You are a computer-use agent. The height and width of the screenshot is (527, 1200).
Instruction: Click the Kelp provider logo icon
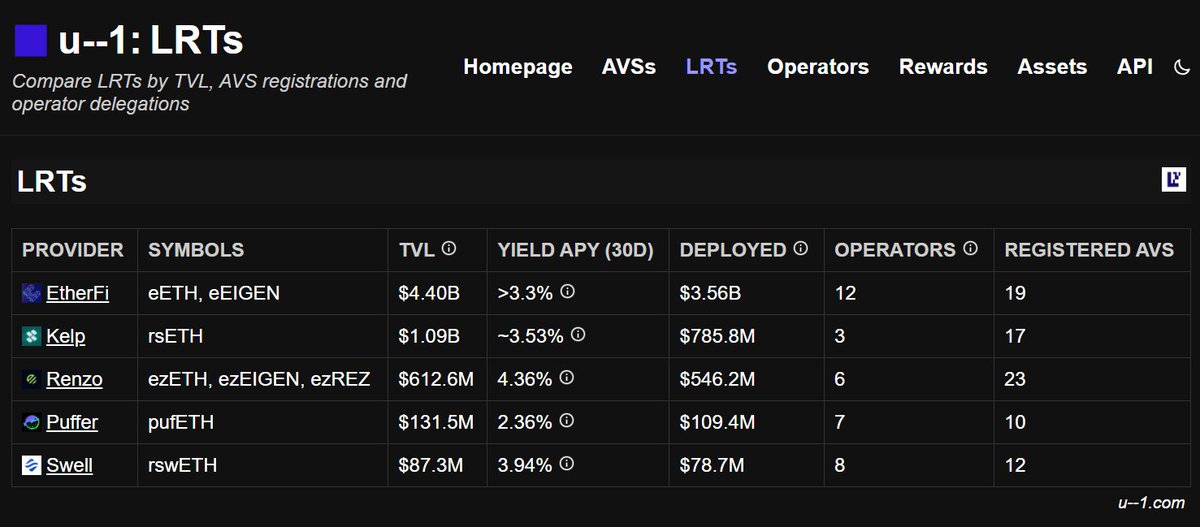(x=31, y=336)
